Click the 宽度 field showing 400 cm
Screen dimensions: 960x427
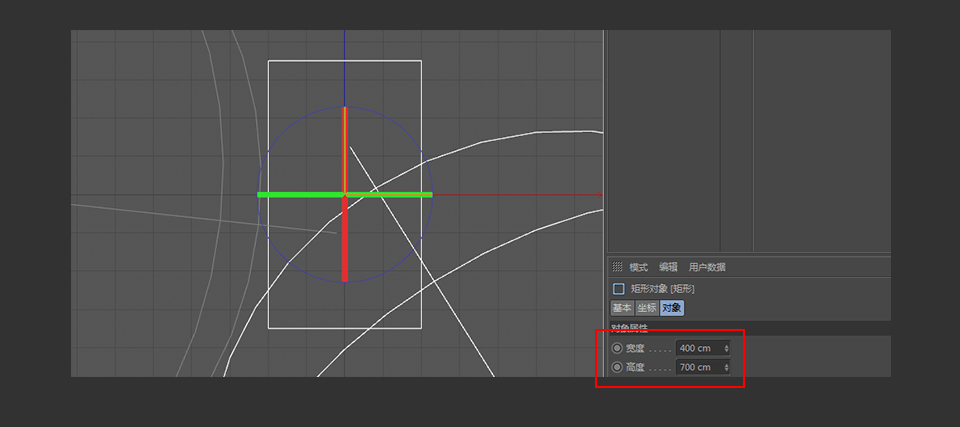click(x=698, y=348)
